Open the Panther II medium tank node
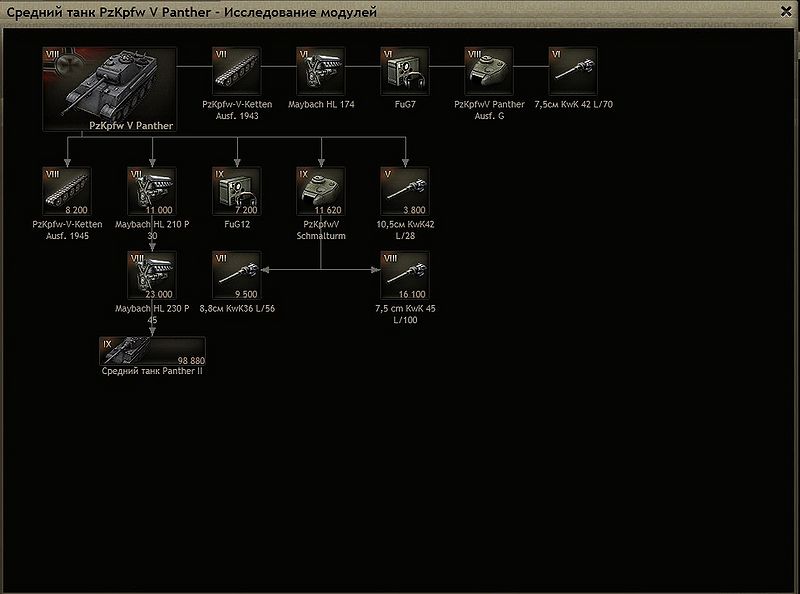Screen dimensions: 800x594 153,351
